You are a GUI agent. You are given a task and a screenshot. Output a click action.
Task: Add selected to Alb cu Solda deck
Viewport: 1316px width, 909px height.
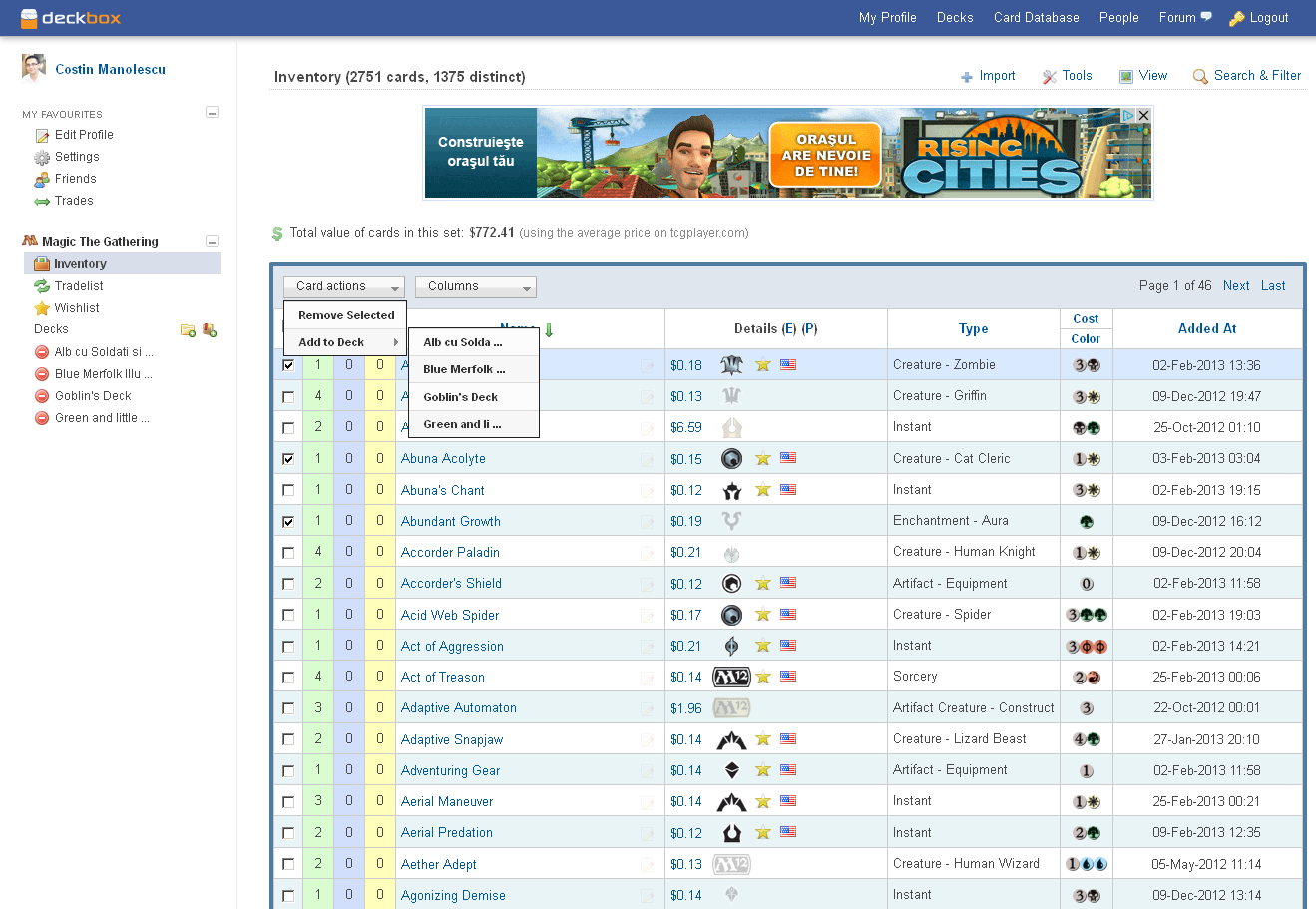point(474,342)
